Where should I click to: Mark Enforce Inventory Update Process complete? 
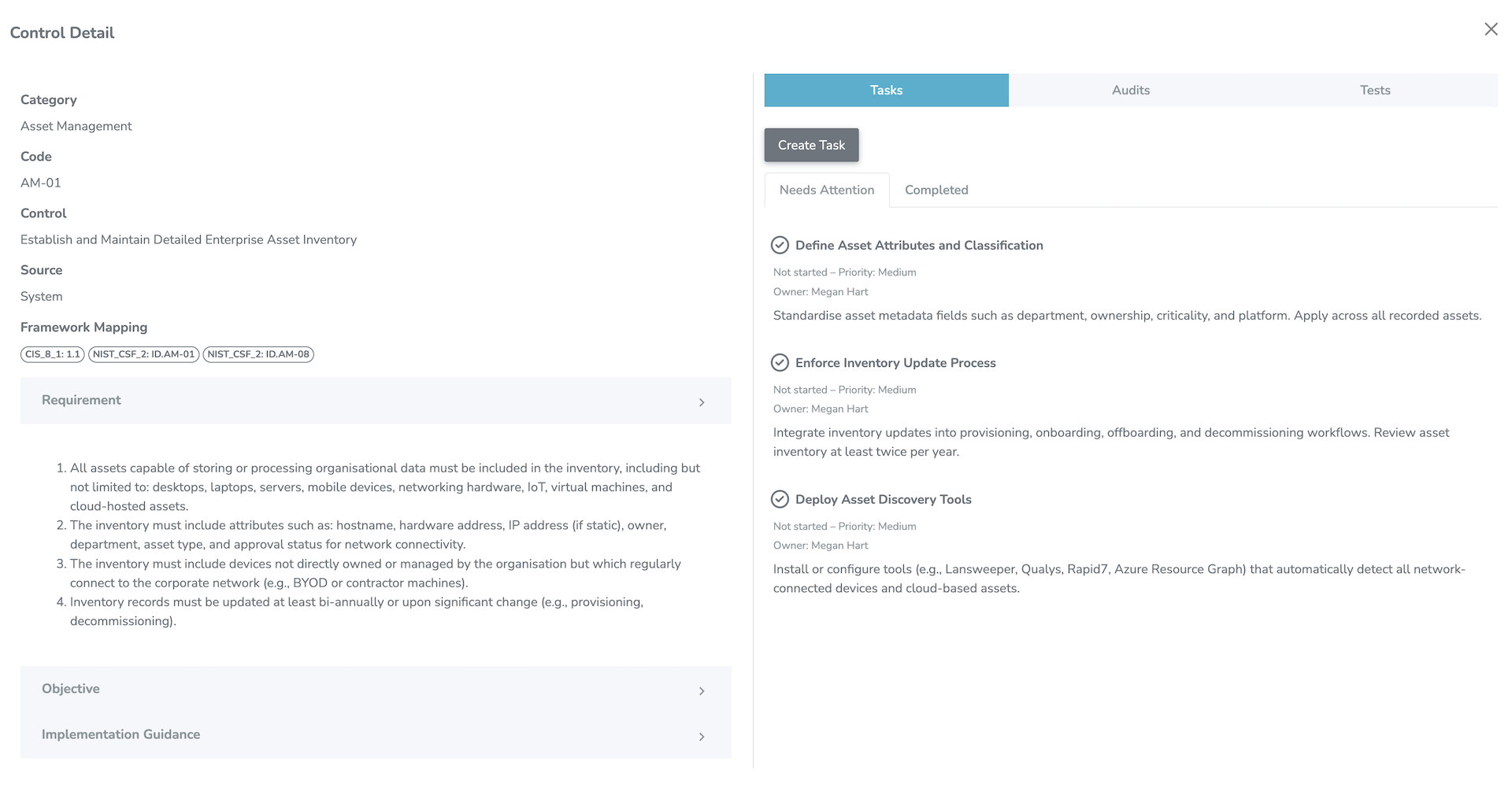point(780,363)
